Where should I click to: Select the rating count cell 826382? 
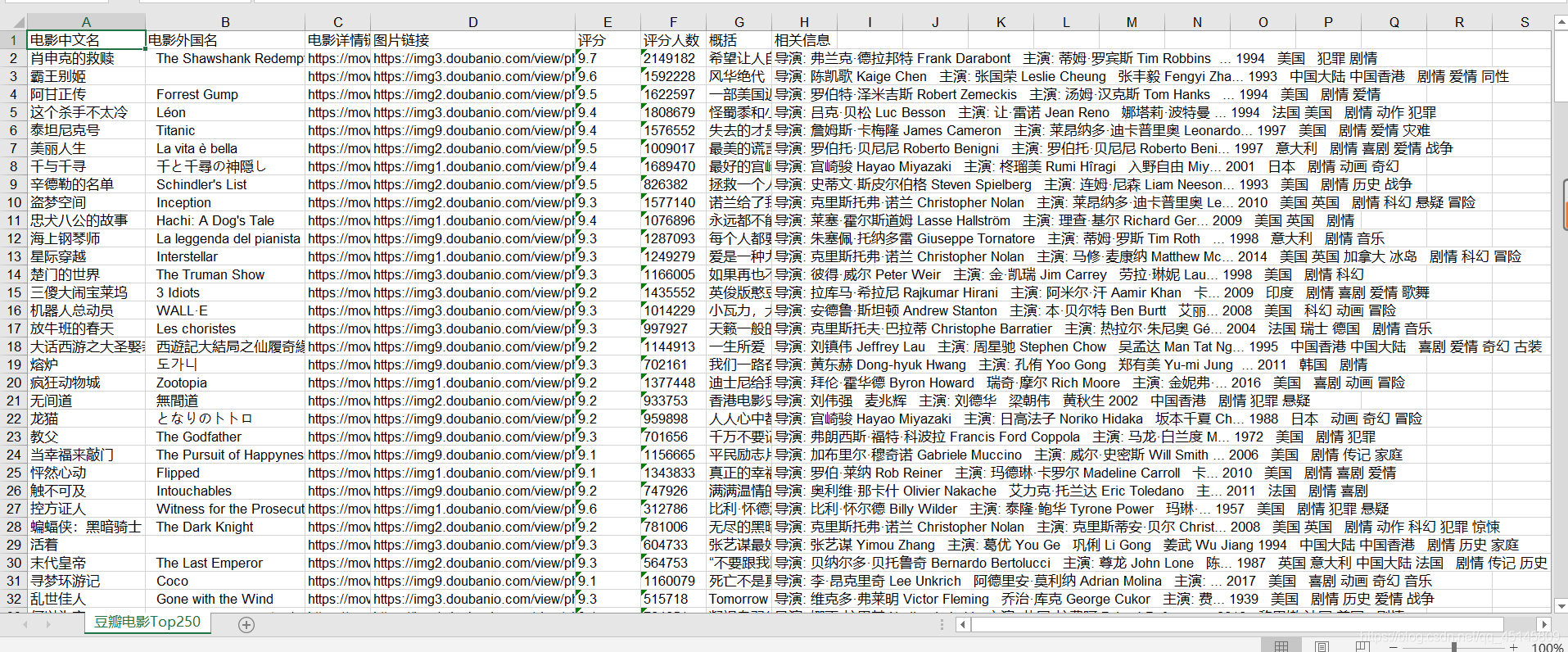673,184
